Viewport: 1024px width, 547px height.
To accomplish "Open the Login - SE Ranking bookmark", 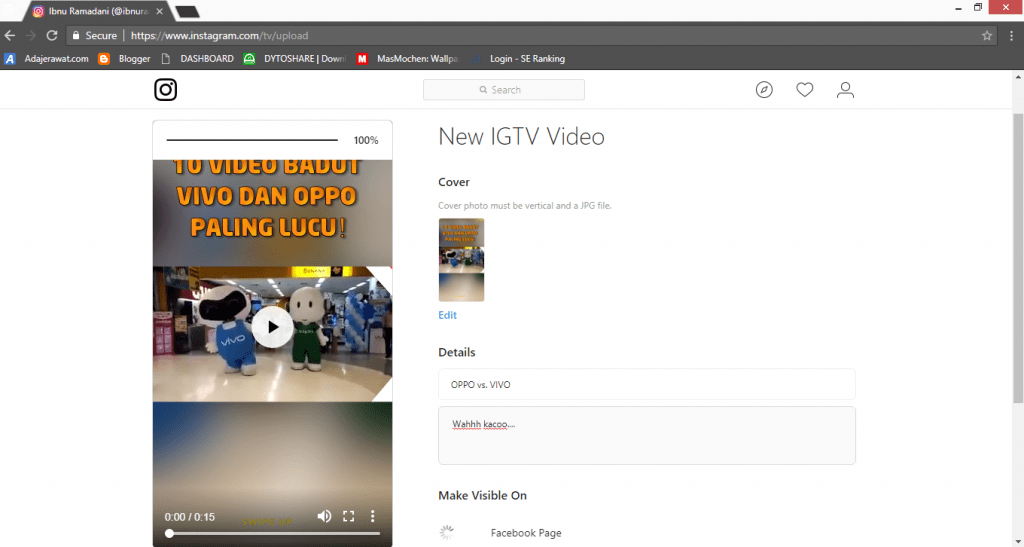I will (x=519, y=59).
